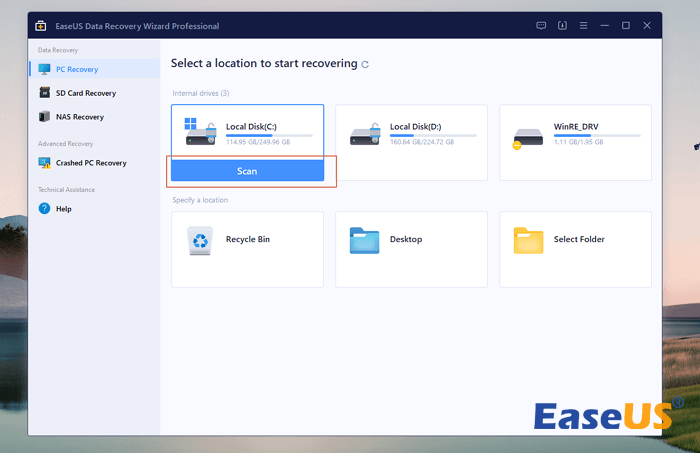Minimize the EaseUS window

tap(604, 25)
